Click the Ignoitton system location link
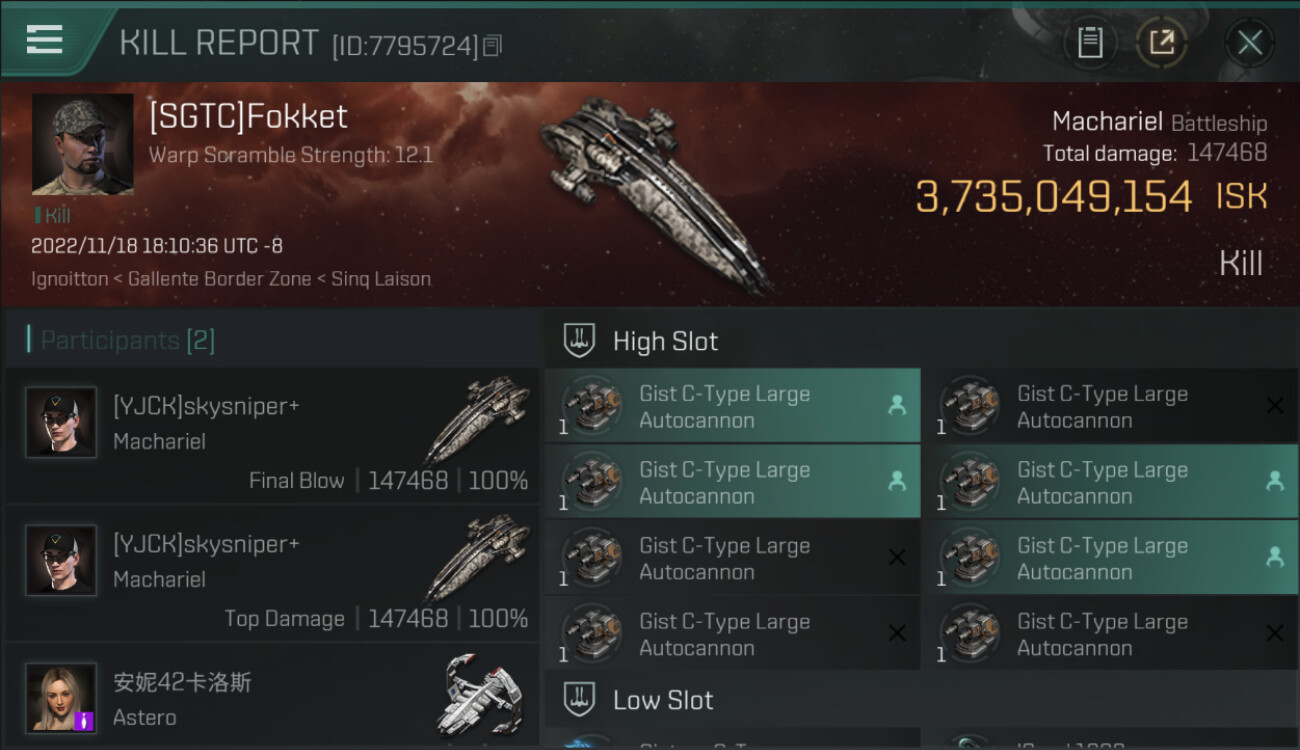Image resolution: width=1300 pixels, height=750 pixels. 69,279
